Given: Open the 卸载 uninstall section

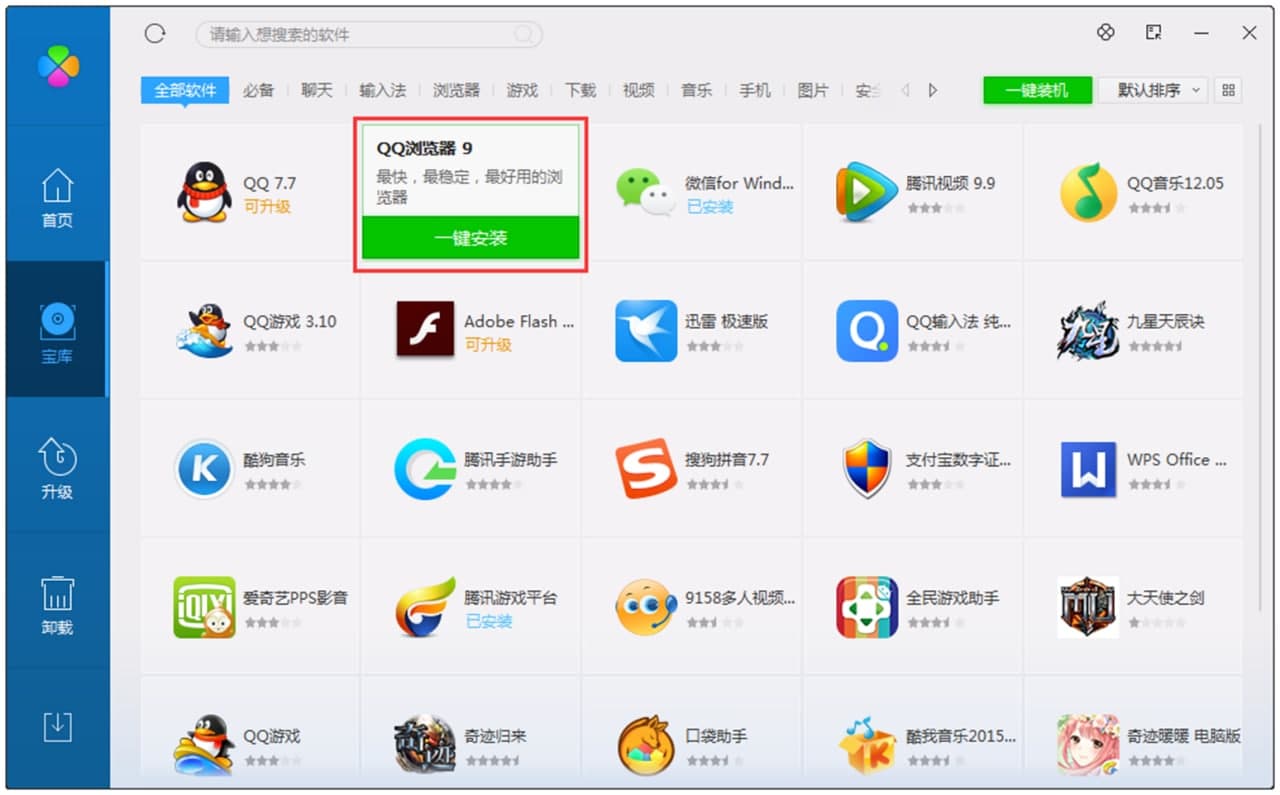Looking at the screenshot, I should pyautogui.click(x=57, y=604).
